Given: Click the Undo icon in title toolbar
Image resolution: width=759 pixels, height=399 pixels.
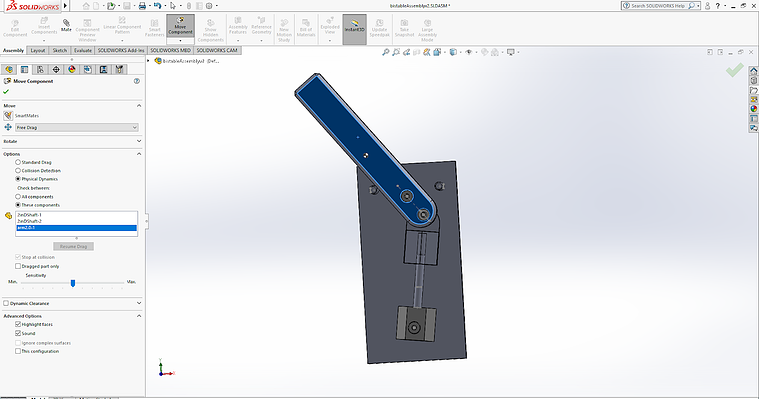Looking at the screenshot, I should tap(157, 6).
